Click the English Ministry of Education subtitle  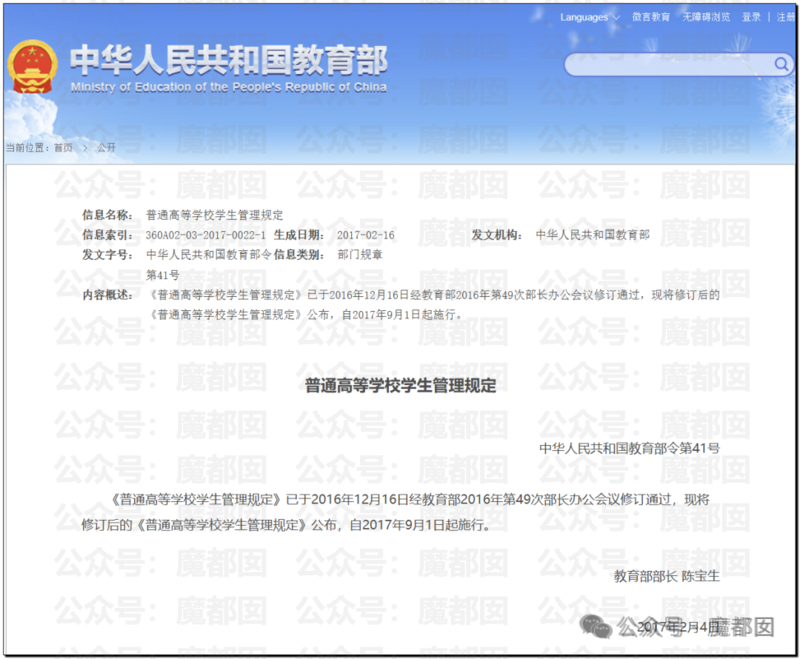[229, 87]
